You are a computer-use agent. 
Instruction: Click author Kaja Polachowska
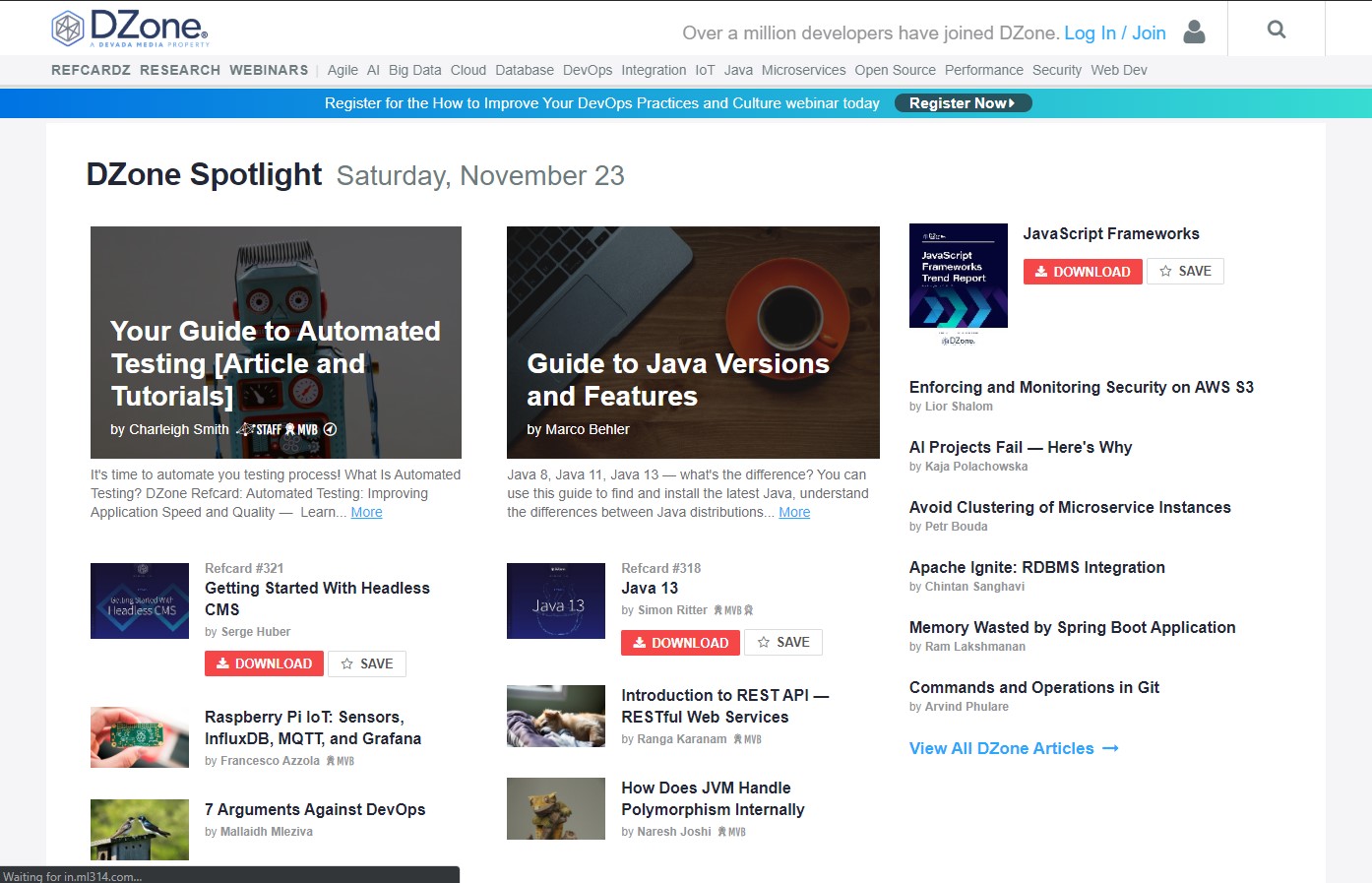(976, 467)
